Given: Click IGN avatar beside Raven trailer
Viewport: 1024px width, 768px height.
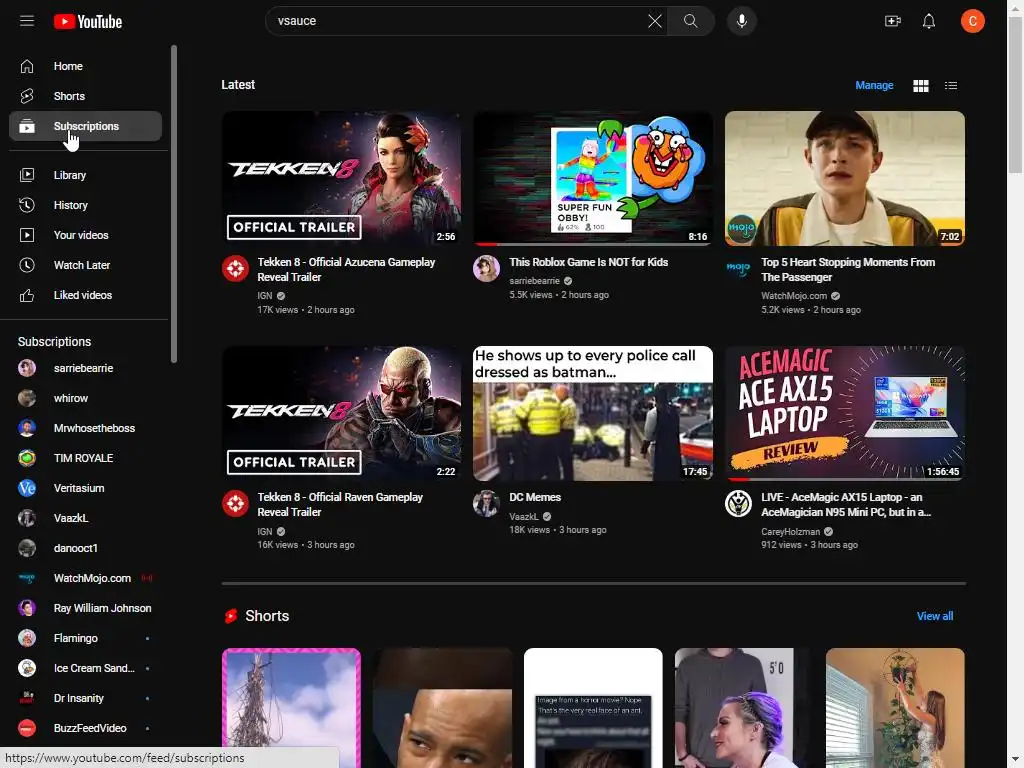Looking at the screenshot, I should (235, 504).
